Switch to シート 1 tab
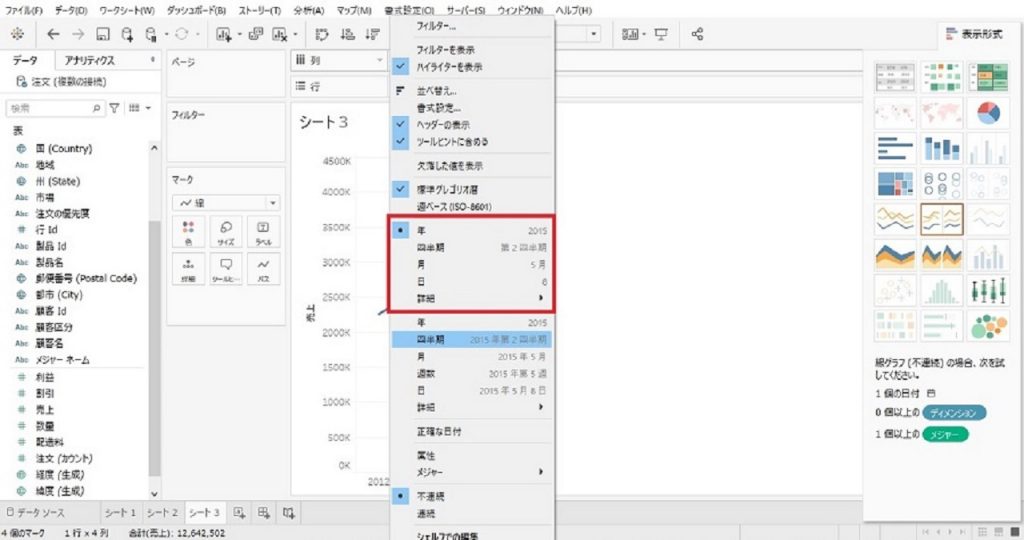This screenshot has height=540, width=1024. click(x=120, y=513)
